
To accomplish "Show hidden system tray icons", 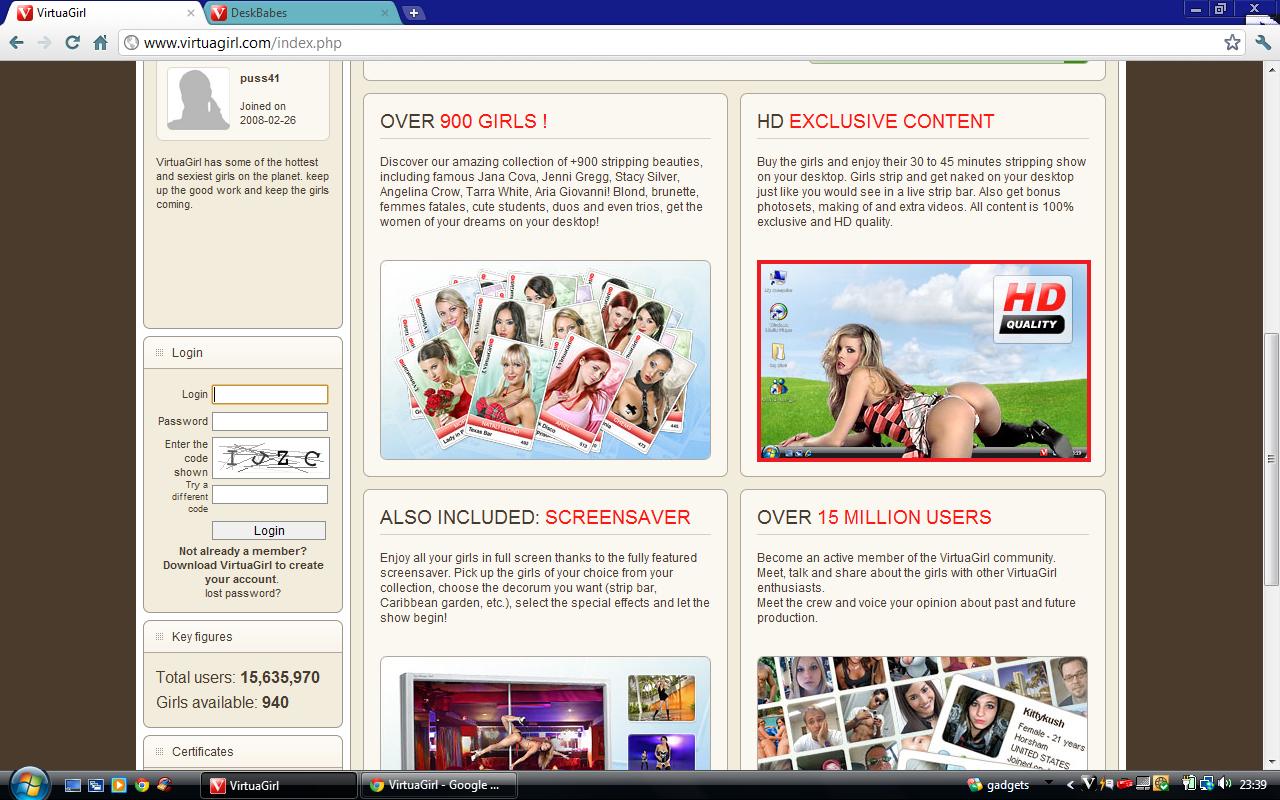I will 1070,785.
